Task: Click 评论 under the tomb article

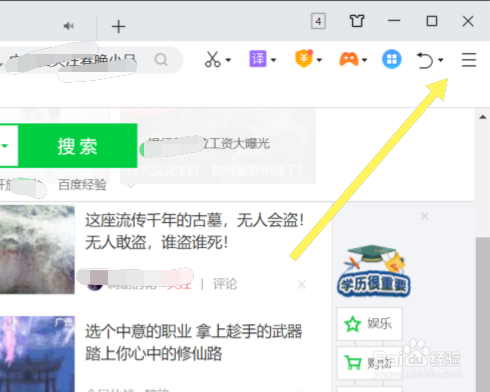Action: [225, 284]
